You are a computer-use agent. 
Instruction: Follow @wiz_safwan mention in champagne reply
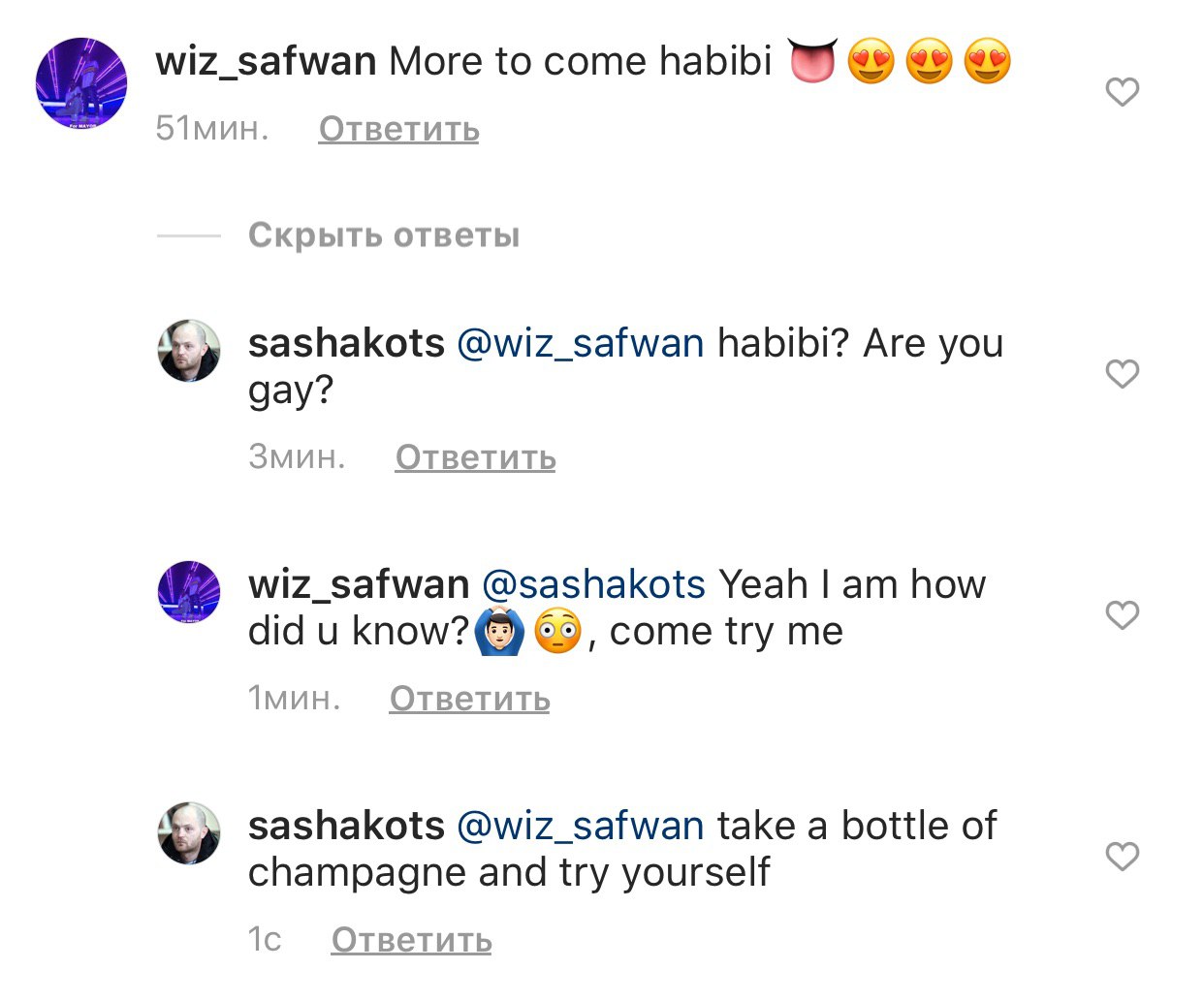coord(581,827)
